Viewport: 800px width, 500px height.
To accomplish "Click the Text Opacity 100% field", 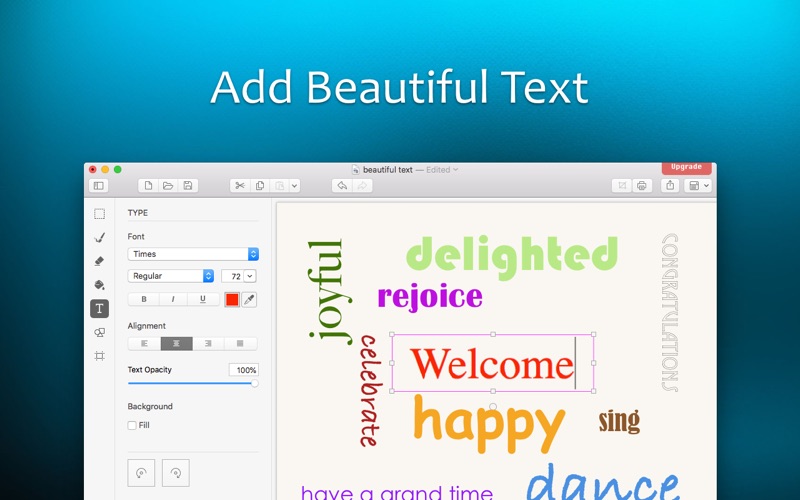I will (244, 370).
